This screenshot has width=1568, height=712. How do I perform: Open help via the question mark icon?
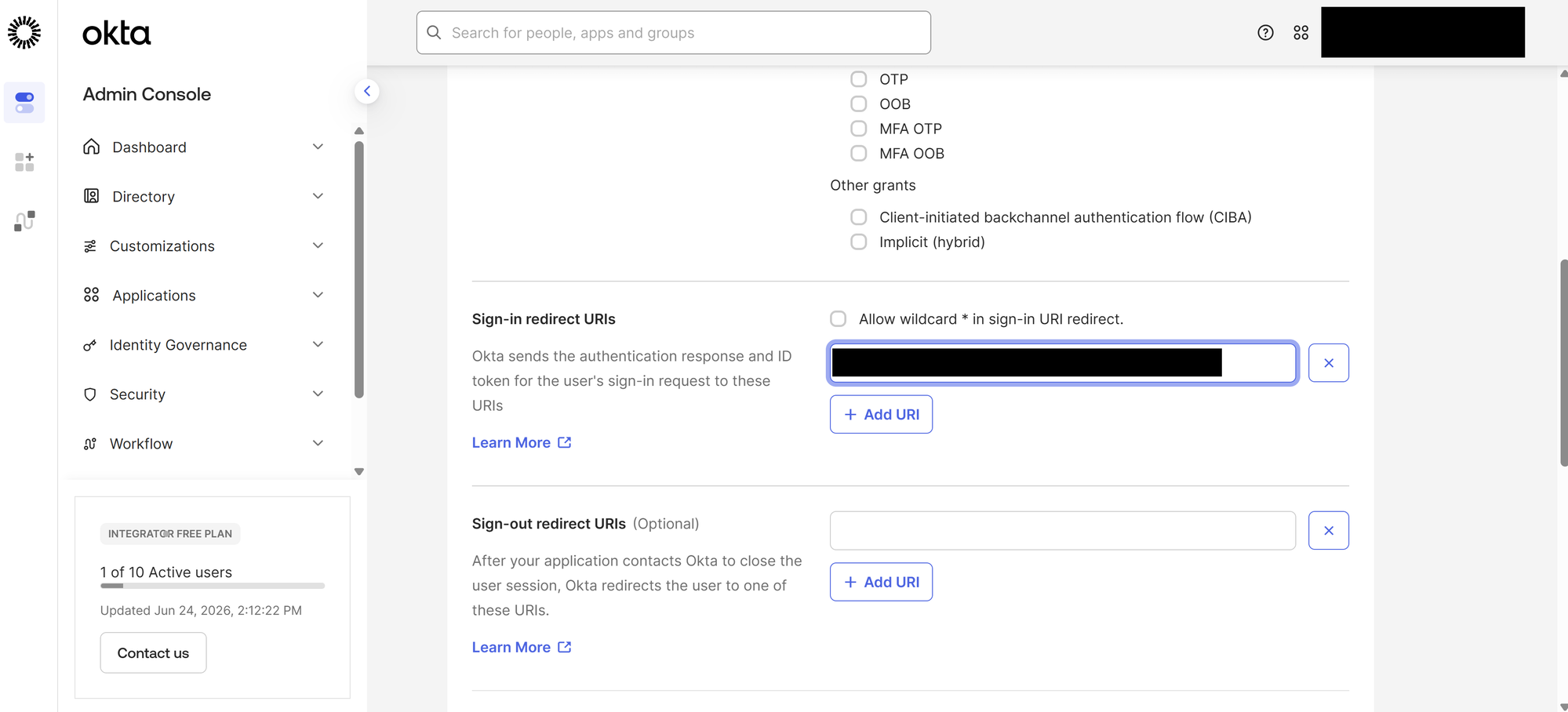coord(1265,32)
